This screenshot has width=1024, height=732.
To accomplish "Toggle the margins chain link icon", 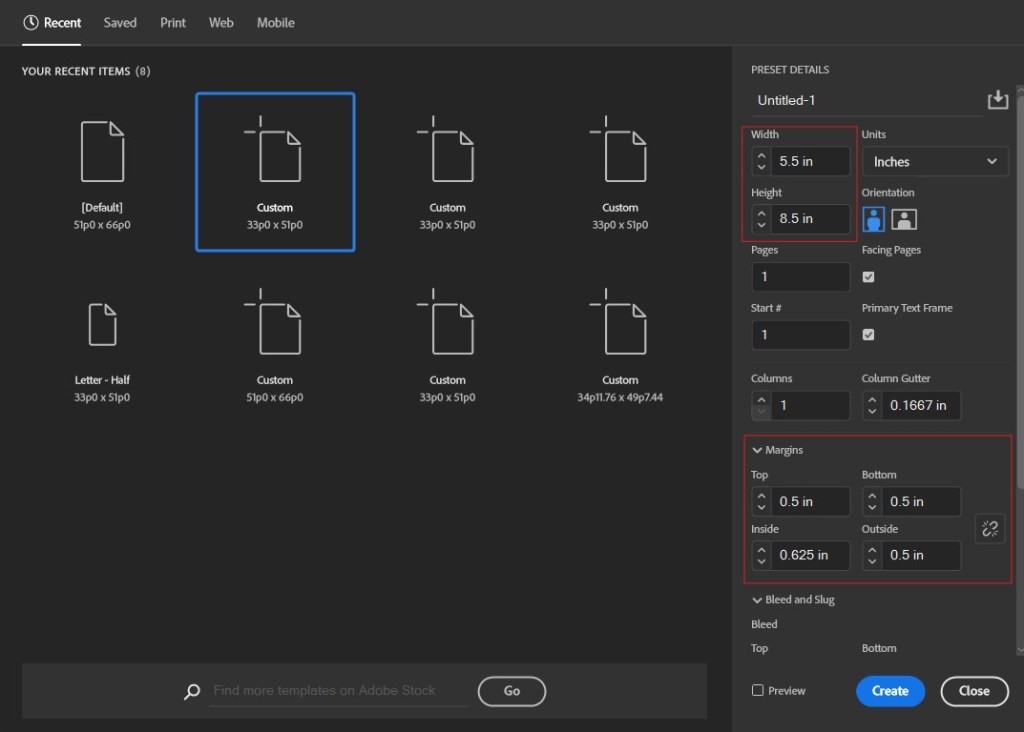I will [x=990, y=529].
